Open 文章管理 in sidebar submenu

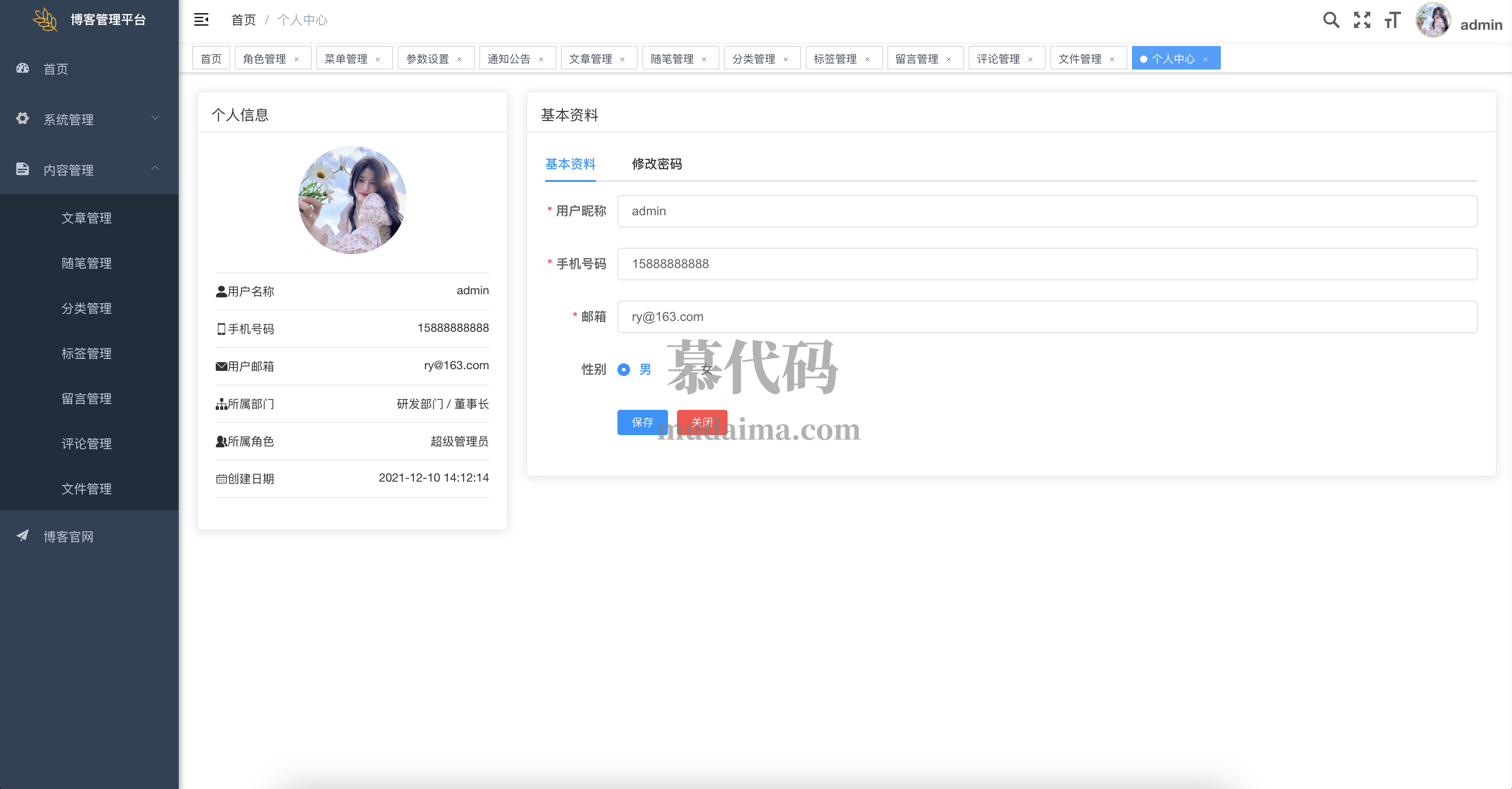point(86,218)
